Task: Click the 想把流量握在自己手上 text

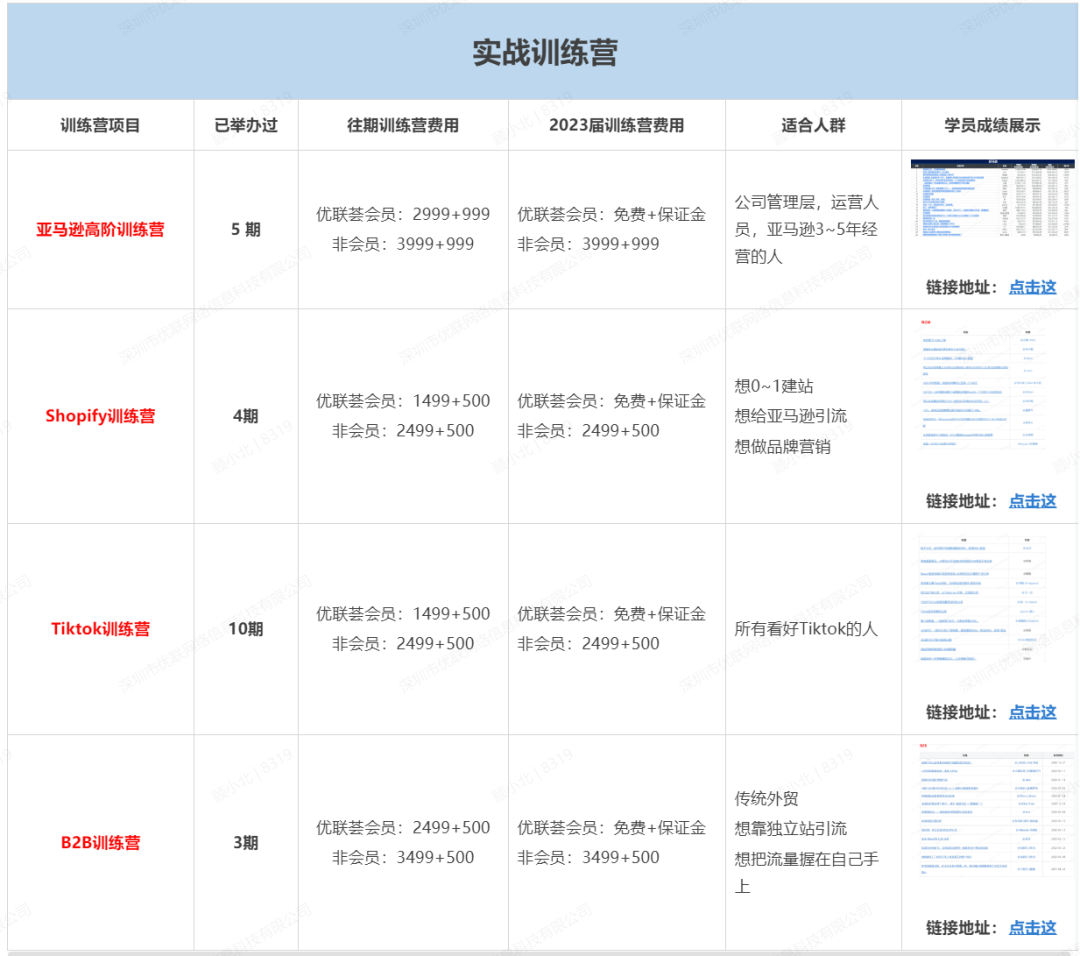Action: pyautogui.click(x=807, y=873)
